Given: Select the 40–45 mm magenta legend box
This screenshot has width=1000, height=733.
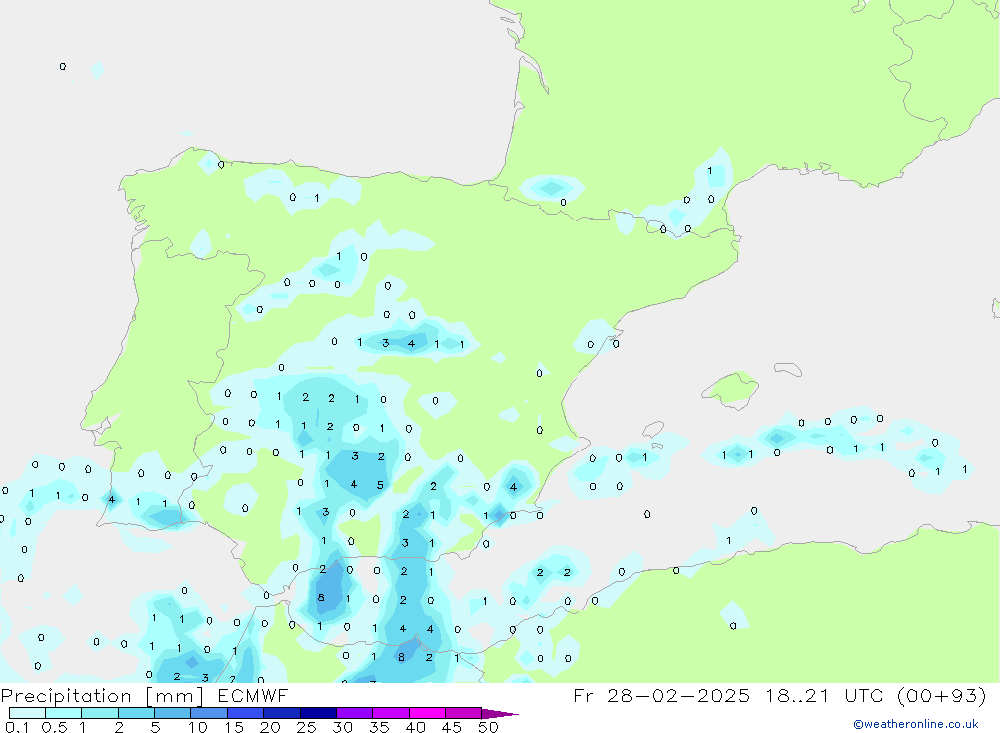Looking at the screenshot, I should [x=427, y=713].
